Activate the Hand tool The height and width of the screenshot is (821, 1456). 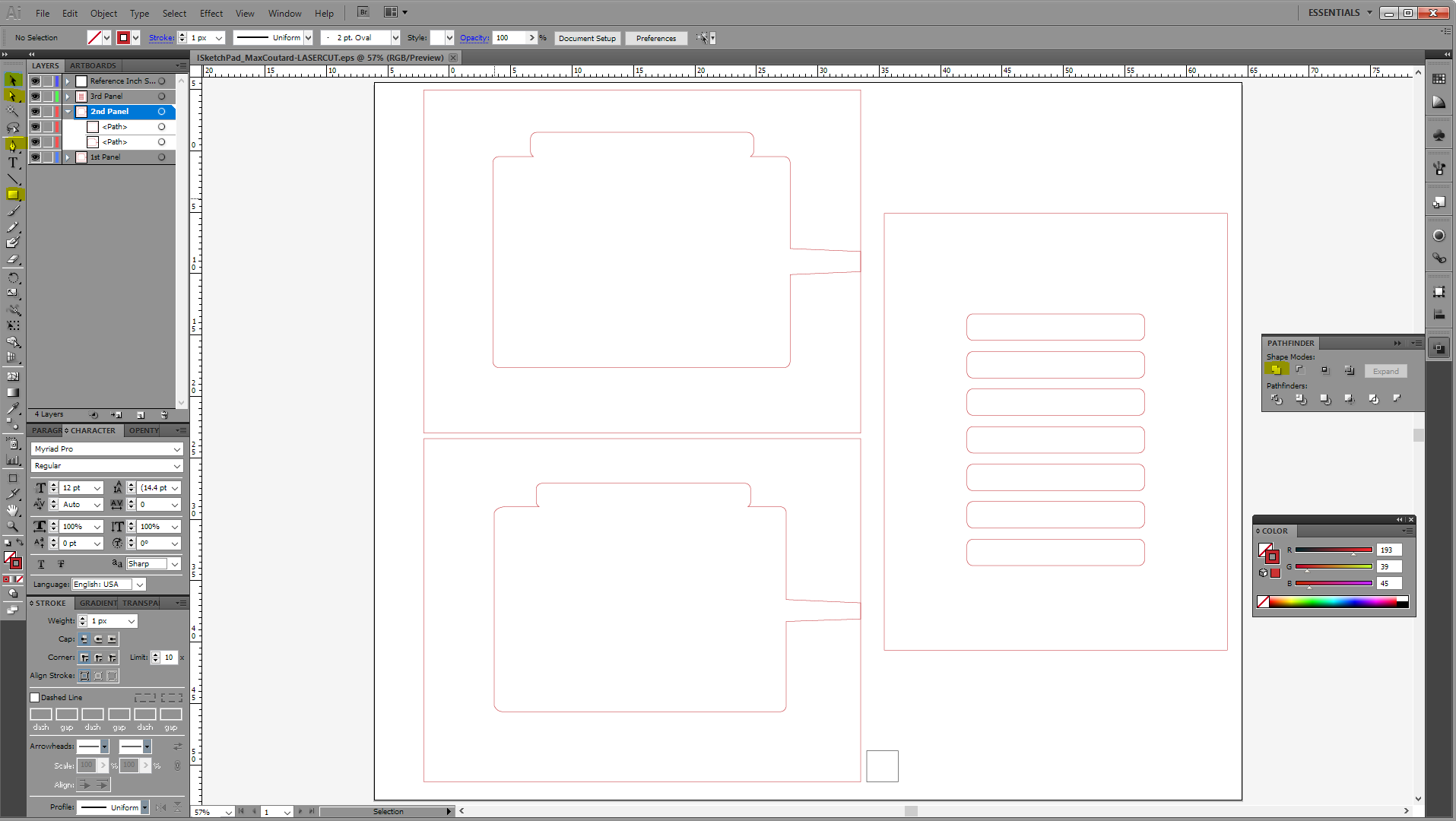(x=13, y=509)
